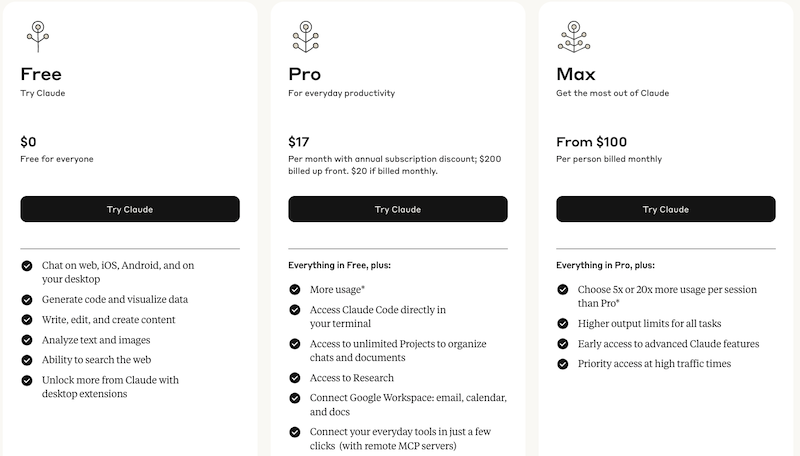
Task: Click checkmark next to Ability to search the web
Action: [27, 360]
